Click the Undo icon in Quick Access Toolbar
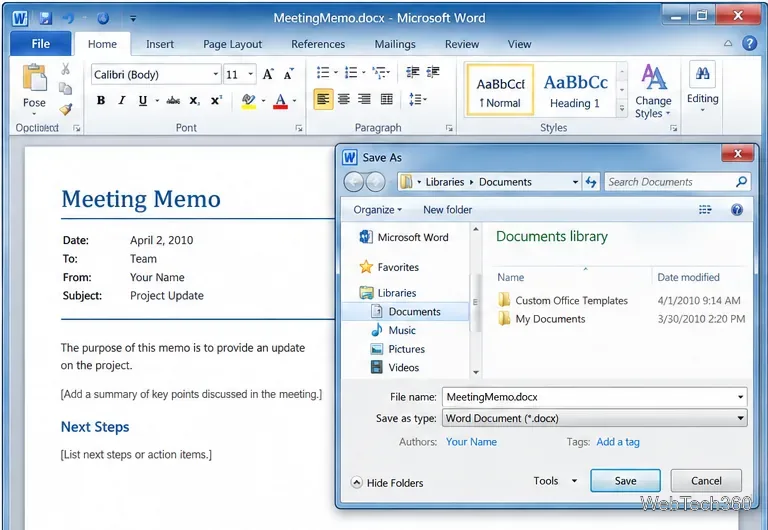768x530 pixels. click(68, 19)
